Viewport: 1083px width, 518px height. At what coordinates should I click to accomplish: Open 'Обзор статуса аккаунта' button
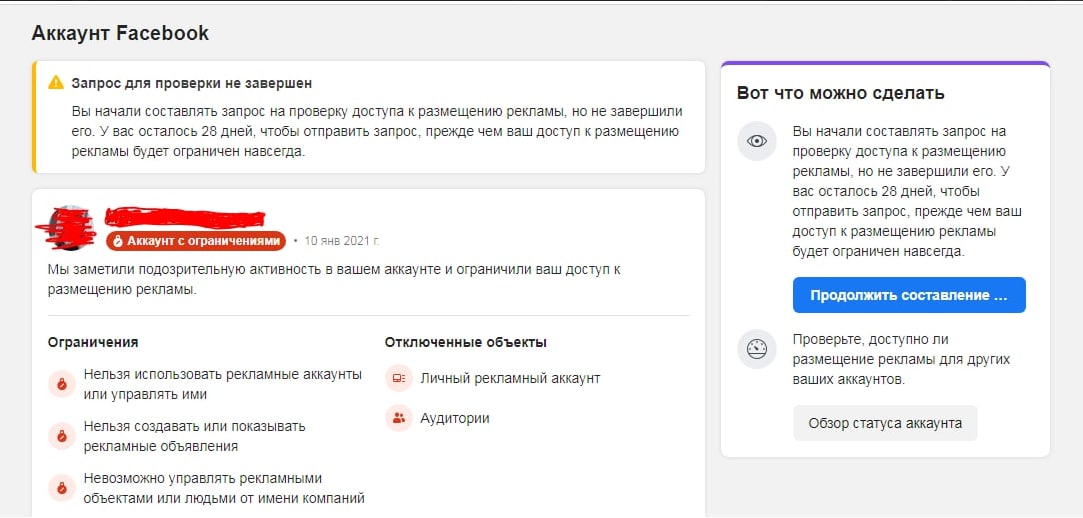click(885, 423)
